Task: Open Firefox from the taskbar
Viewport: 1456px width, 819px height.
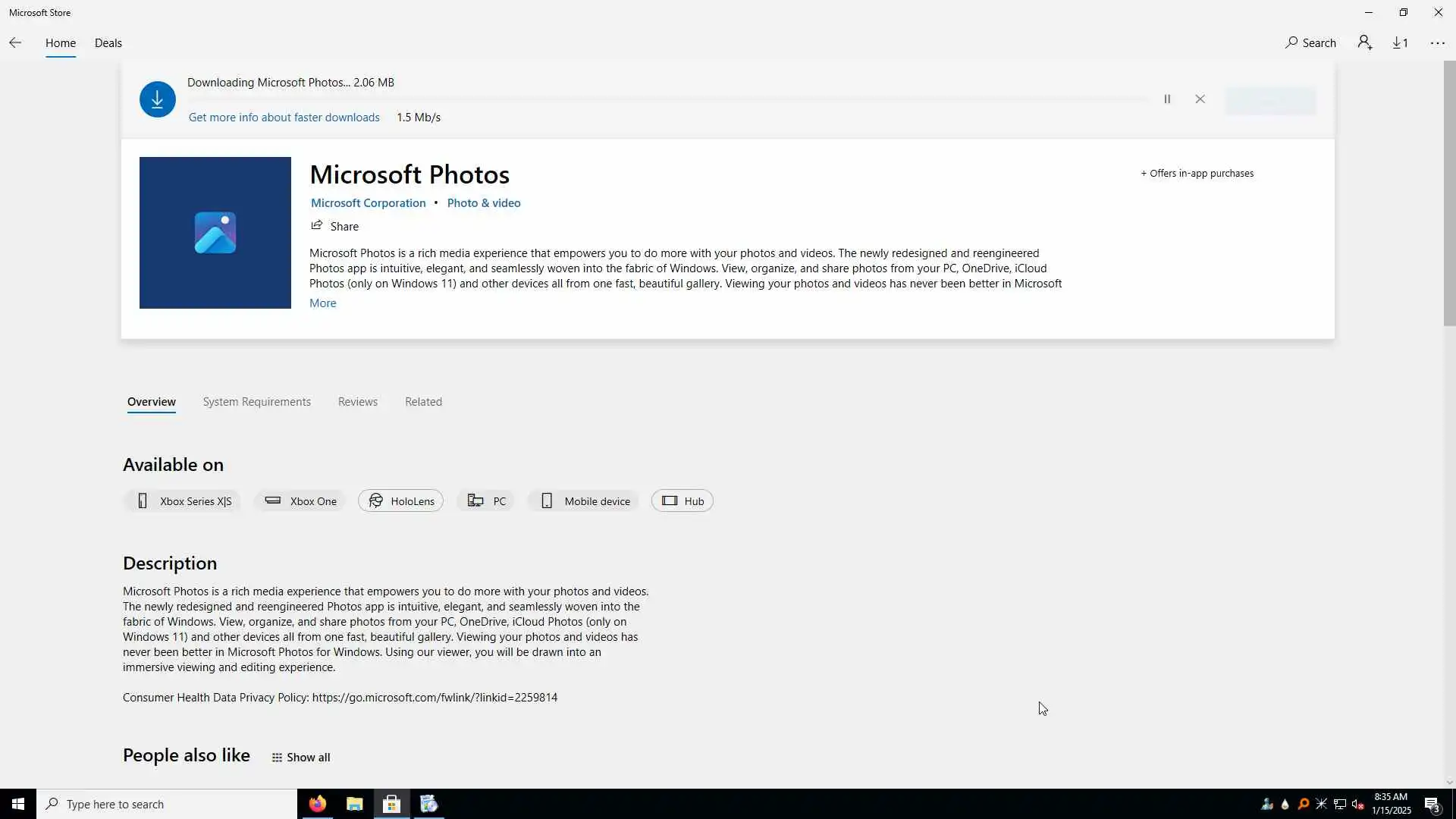Action: [x=317, y=804]
